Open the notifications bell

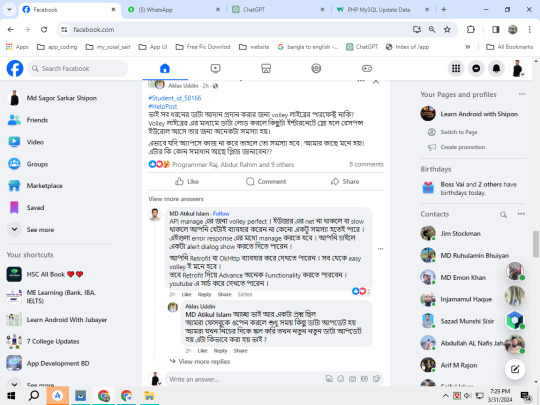496,69
